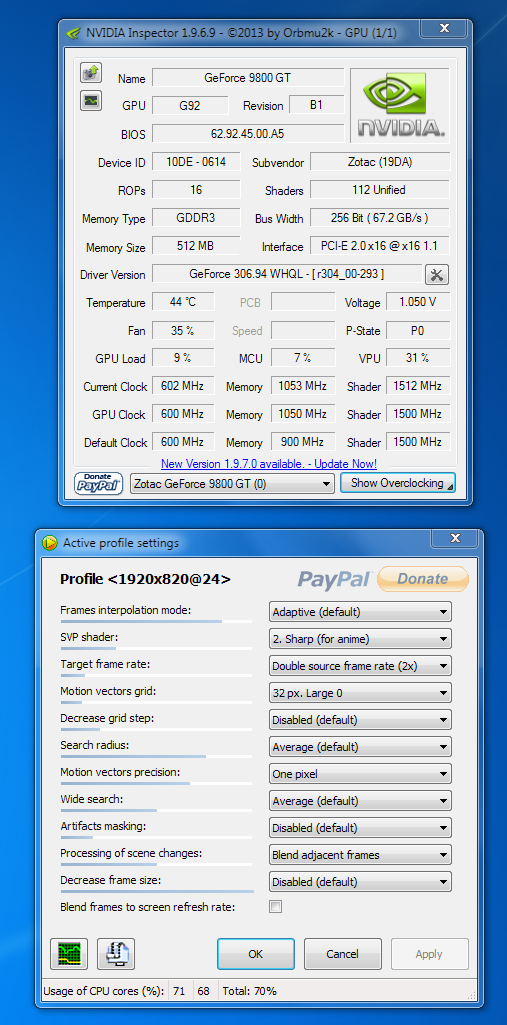This screenshot has width=507, height=1025.
Task: Open driver profile settings wrench icon
Action: pyautogui.click(x=436, y=275)
